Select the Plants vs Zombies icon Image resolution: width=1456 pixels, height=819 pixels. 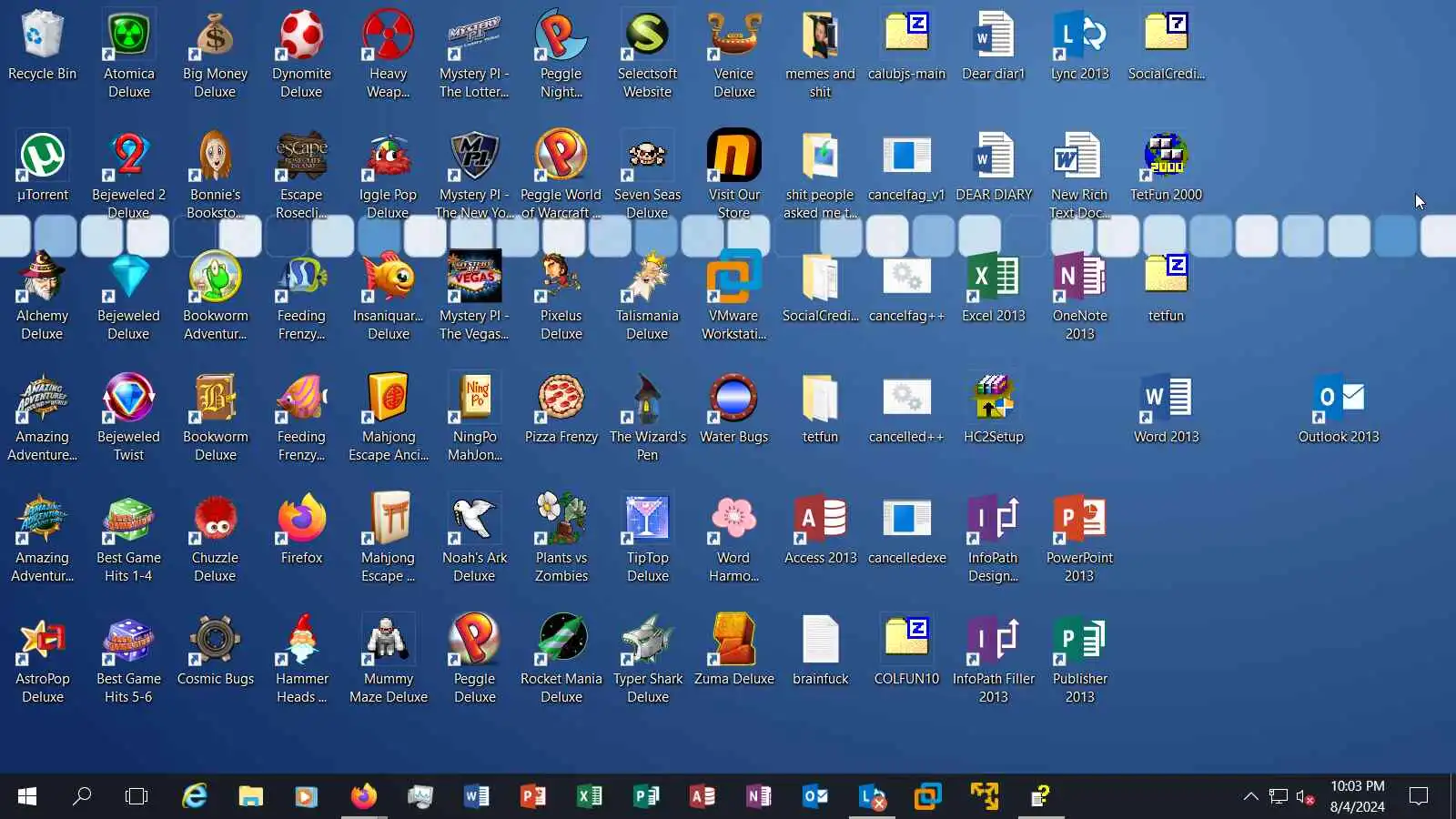(x=561, y=537)
